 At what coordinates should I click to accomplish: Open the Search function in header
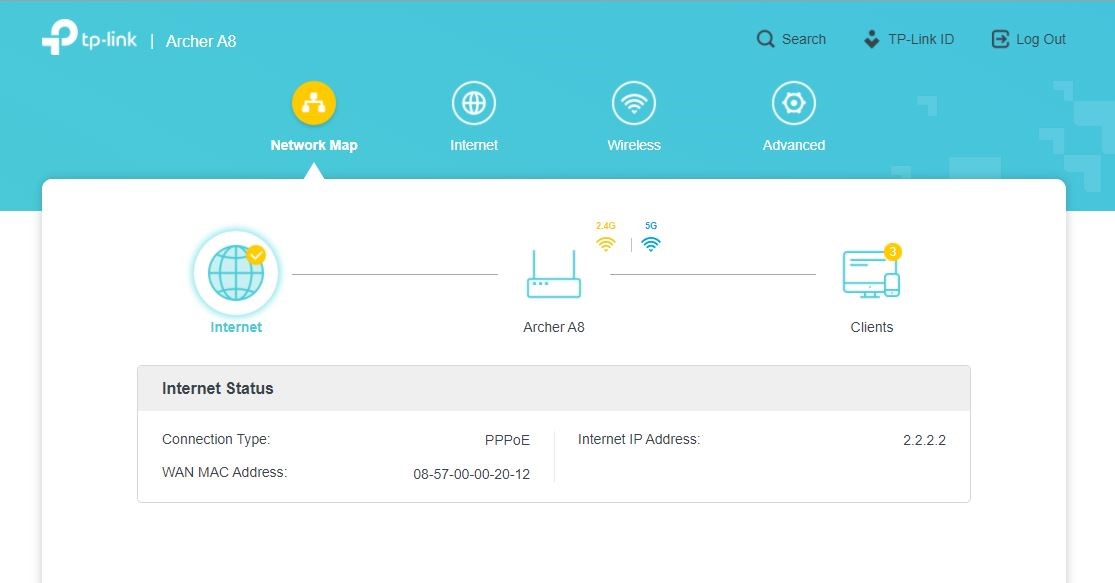click(791, 39)
